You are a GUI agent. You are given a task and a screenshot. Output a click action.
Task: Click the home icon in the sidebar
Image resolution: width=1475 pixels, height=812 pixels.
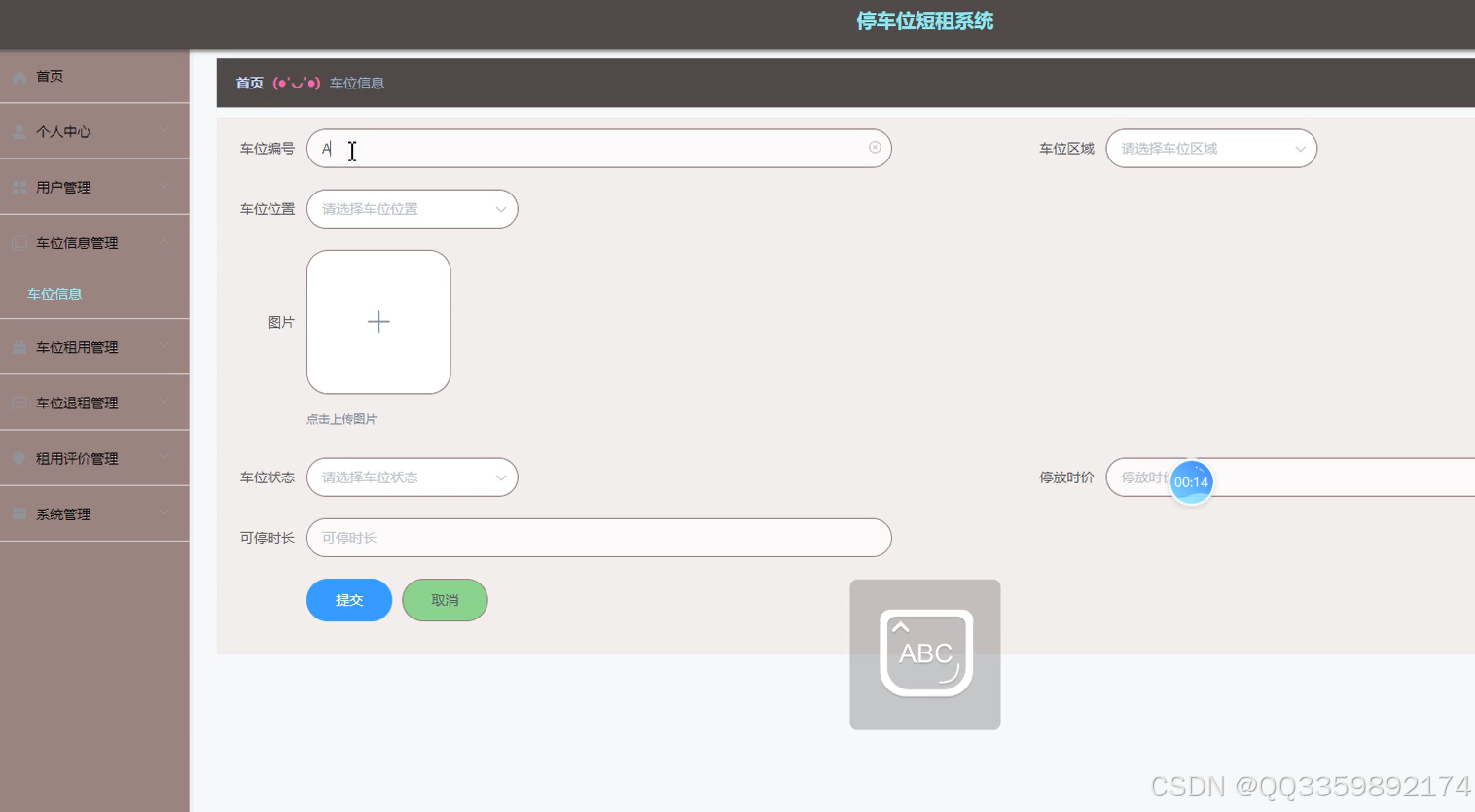pos(19,77)
